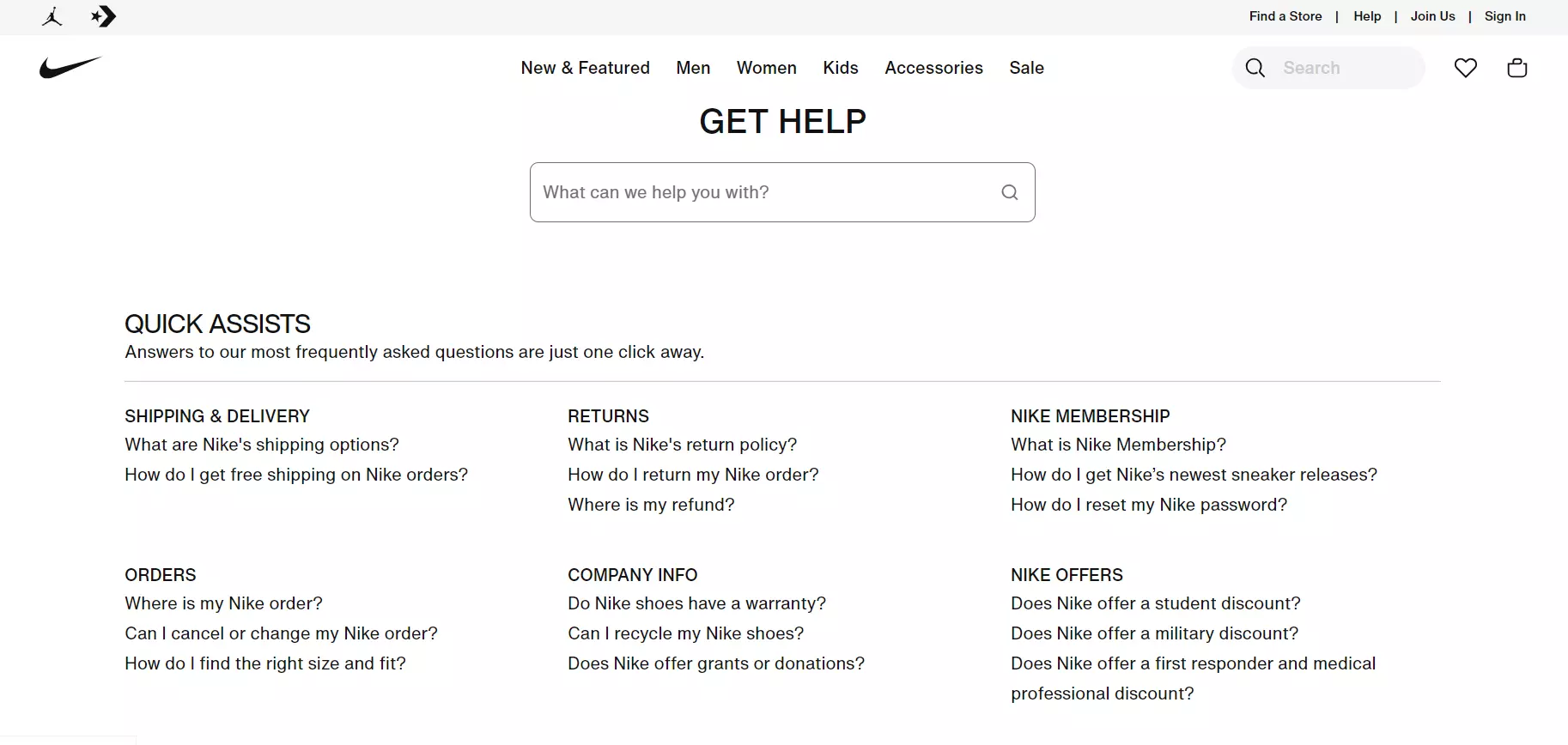Expand the Kids navigation menu

pyautogui.click(x=840, y=68)
